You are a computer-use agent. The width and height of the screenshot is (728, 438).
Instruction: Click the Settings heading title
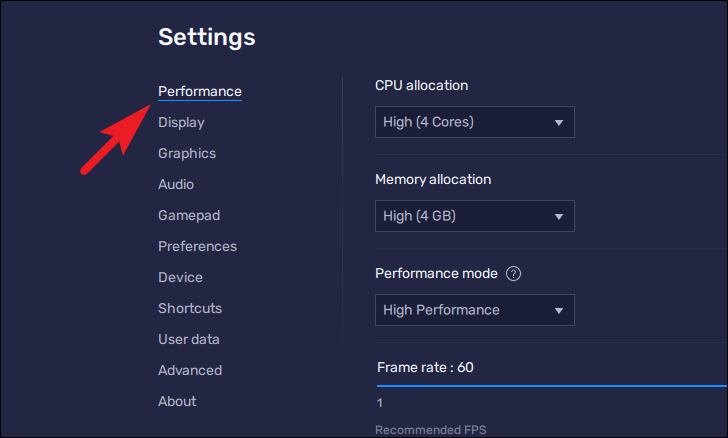pyautogui.click(x=207, y=38)
